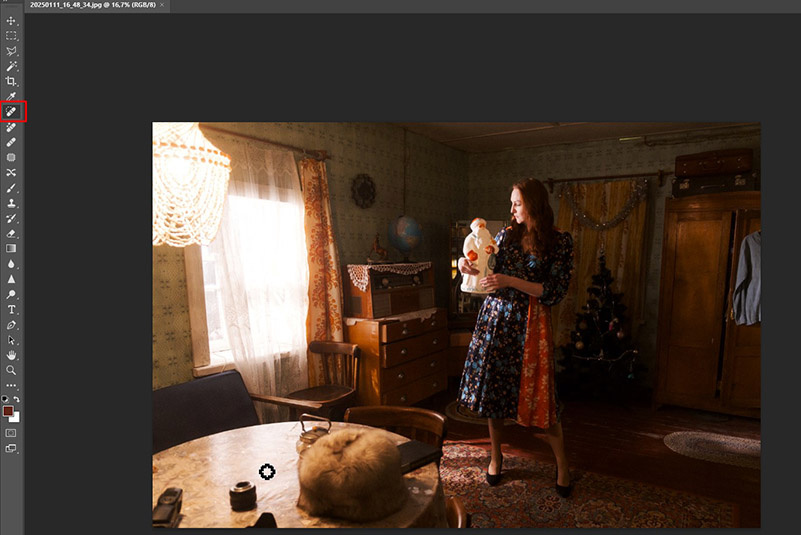
Task: Select the Rectangular Marquee tool
Action: tap(11, 36)
